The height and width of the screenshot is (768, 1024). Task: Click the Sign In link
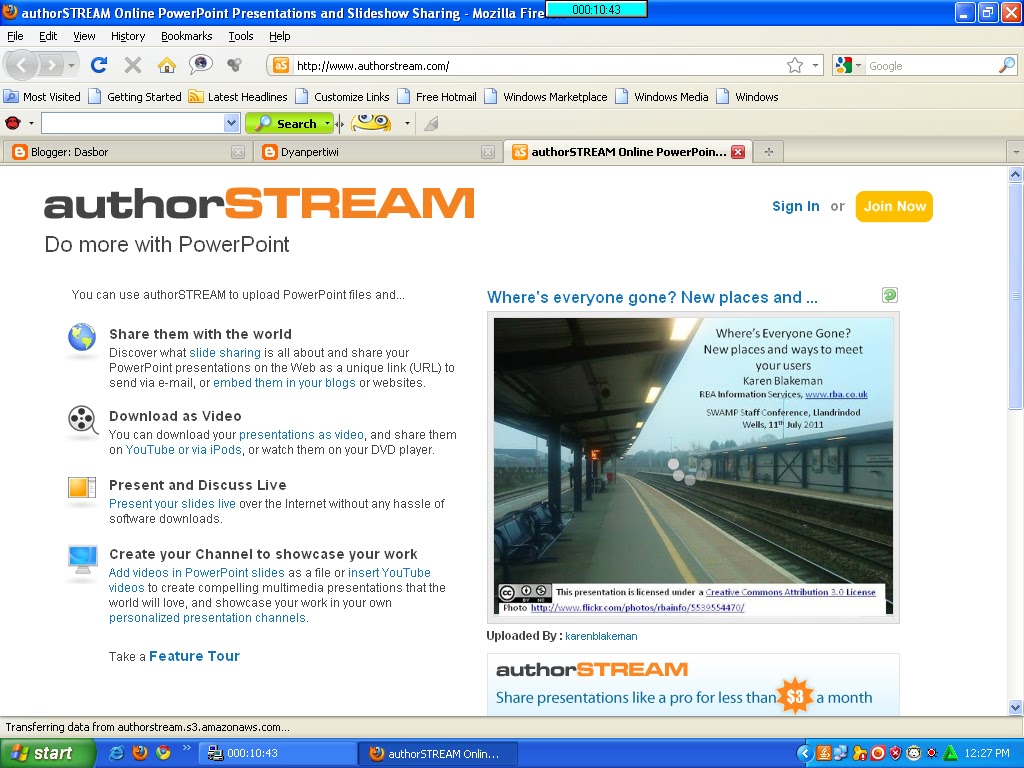tap(795, 206)
